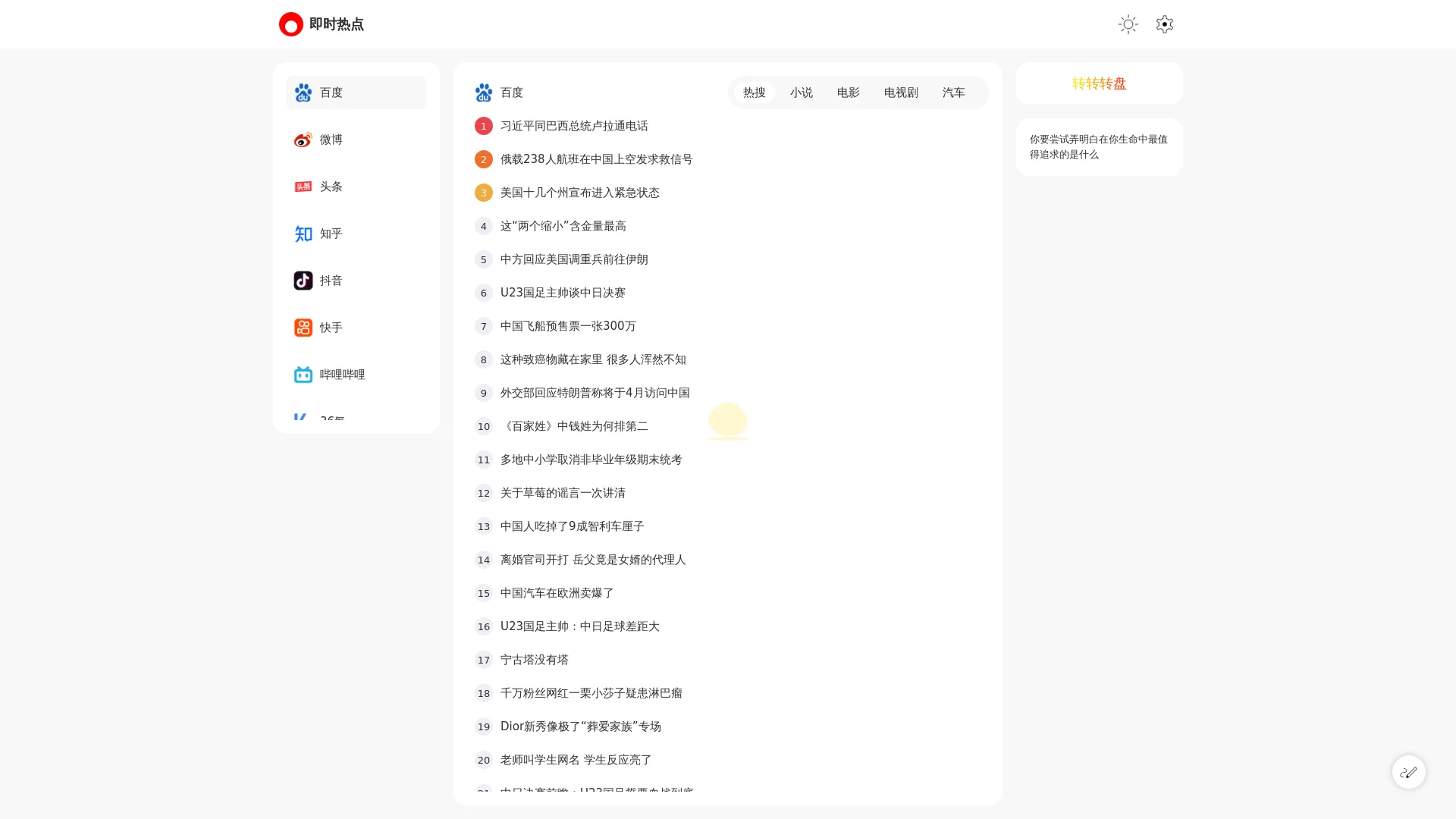Toggle light/dark mode with the sun icon

[1128, 24]
